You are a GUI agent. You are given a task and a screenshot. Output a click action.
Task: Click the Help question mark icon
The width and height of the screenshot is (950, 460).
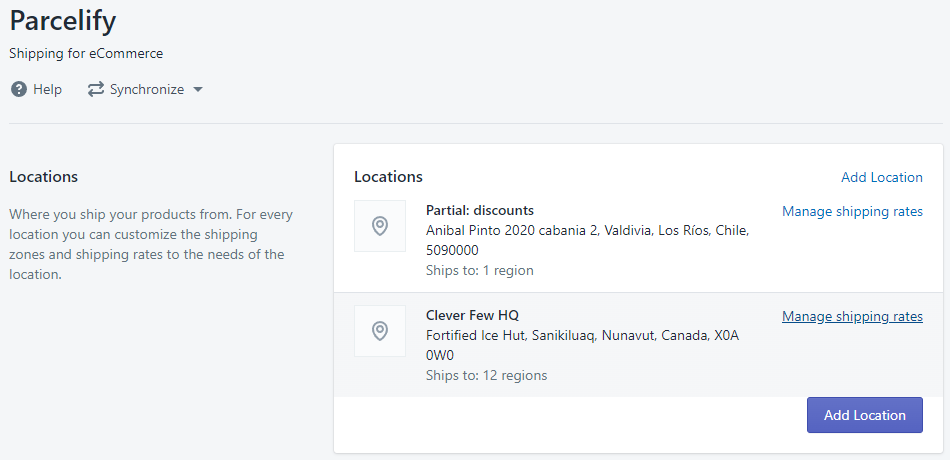pos(19,90)
